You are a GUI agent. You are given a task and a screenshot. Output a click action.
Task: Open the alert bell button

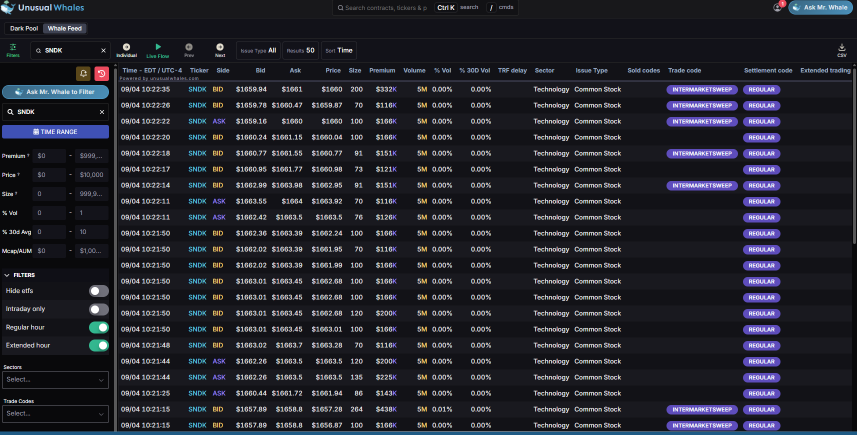(x=83, y=73)
